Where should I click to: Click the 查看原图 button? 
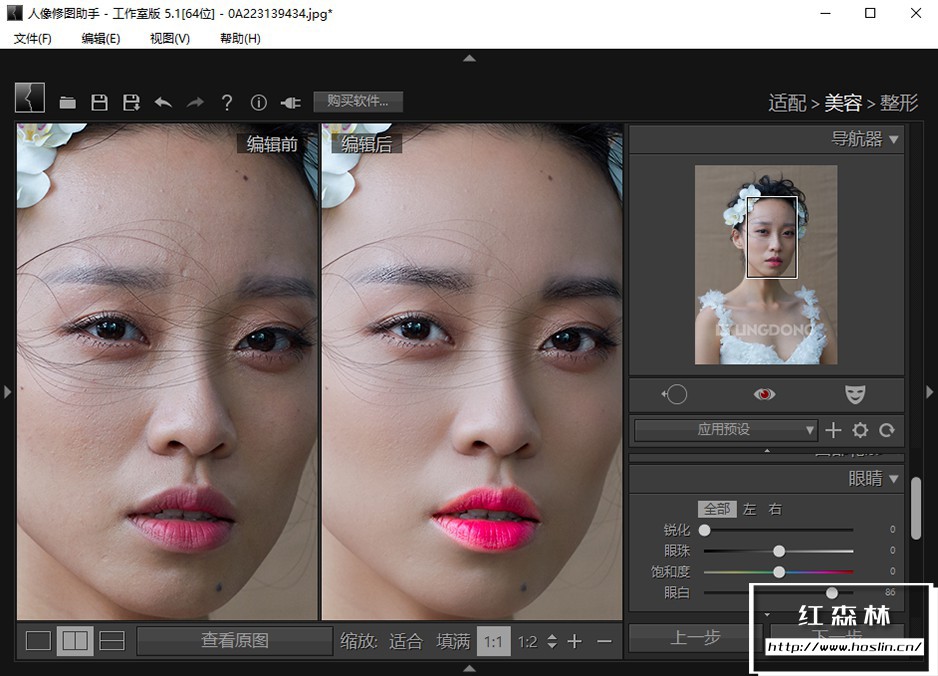click(x=235, y=640)
